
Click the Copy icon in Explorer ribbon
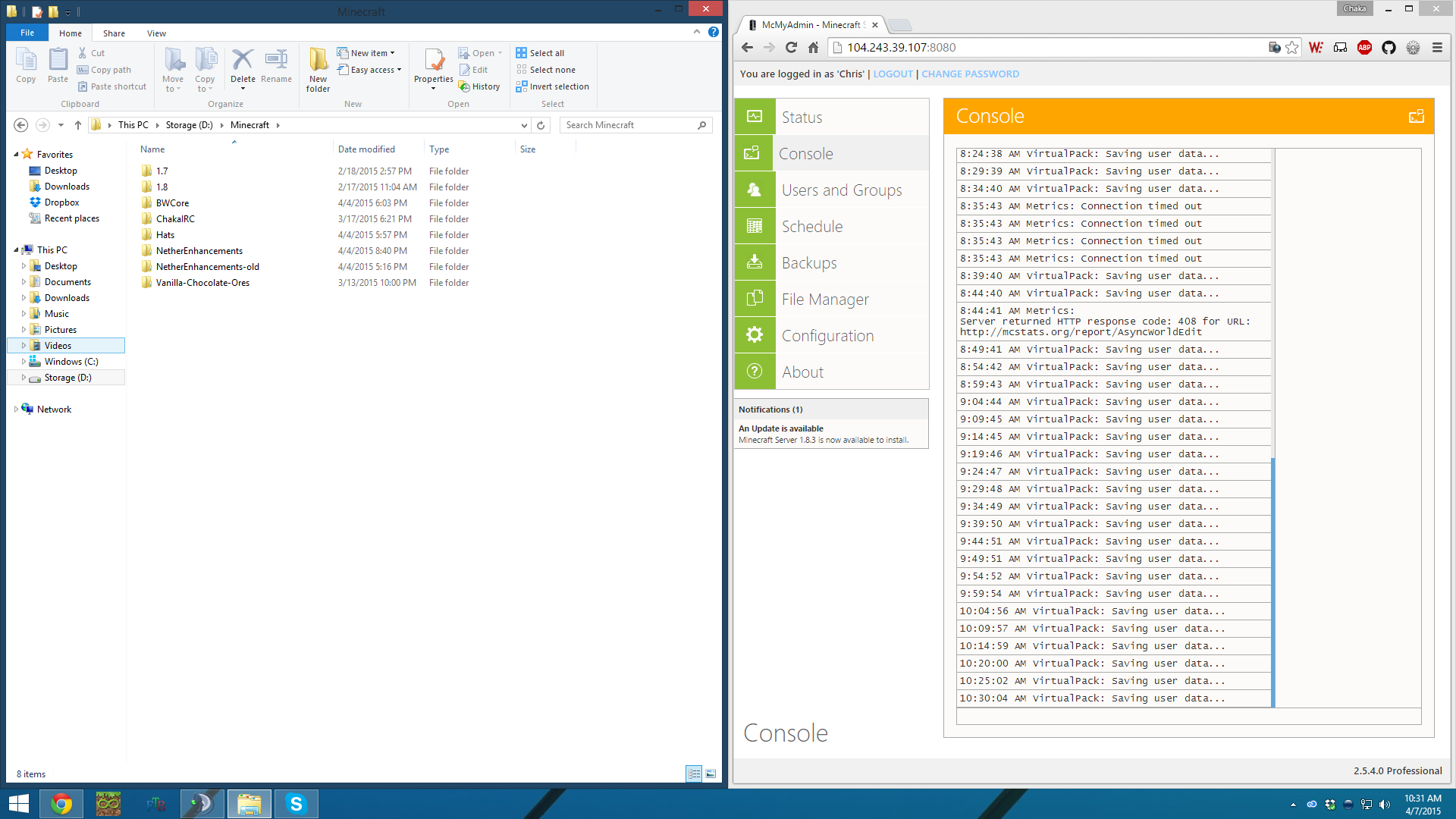click(26, 59)
